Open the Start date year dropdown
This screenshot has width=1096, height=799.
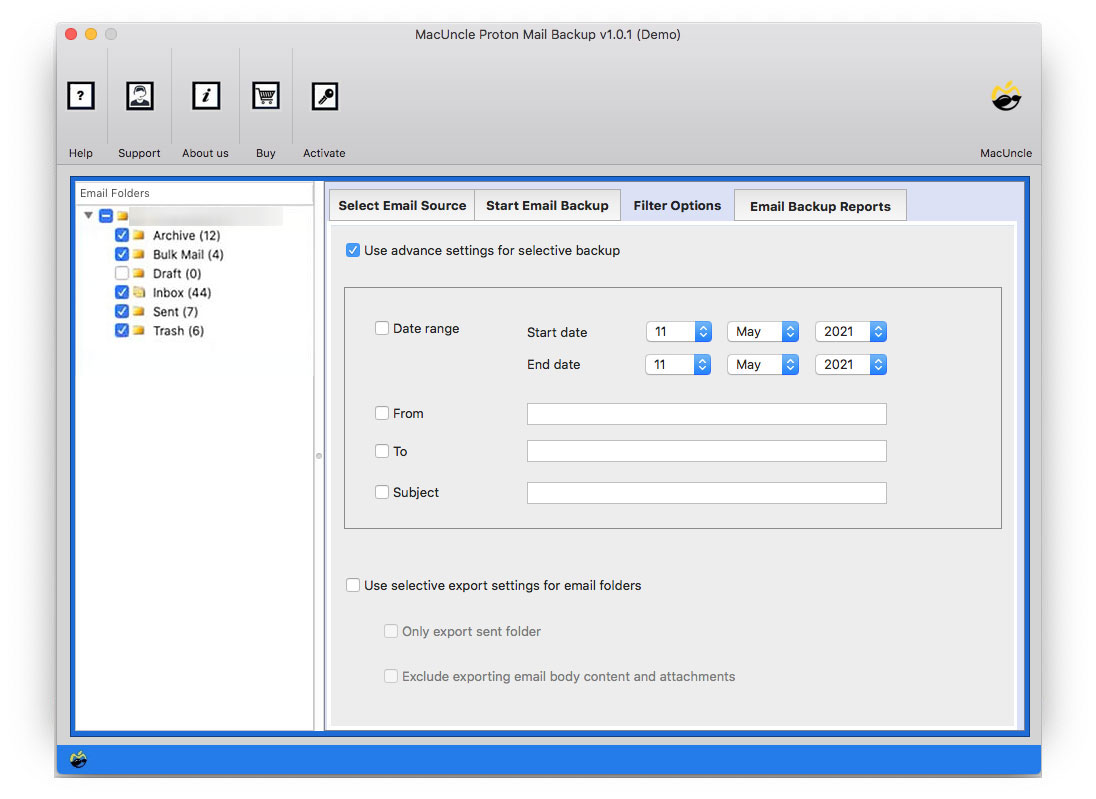pyautogui.click(x=851, y=331)
